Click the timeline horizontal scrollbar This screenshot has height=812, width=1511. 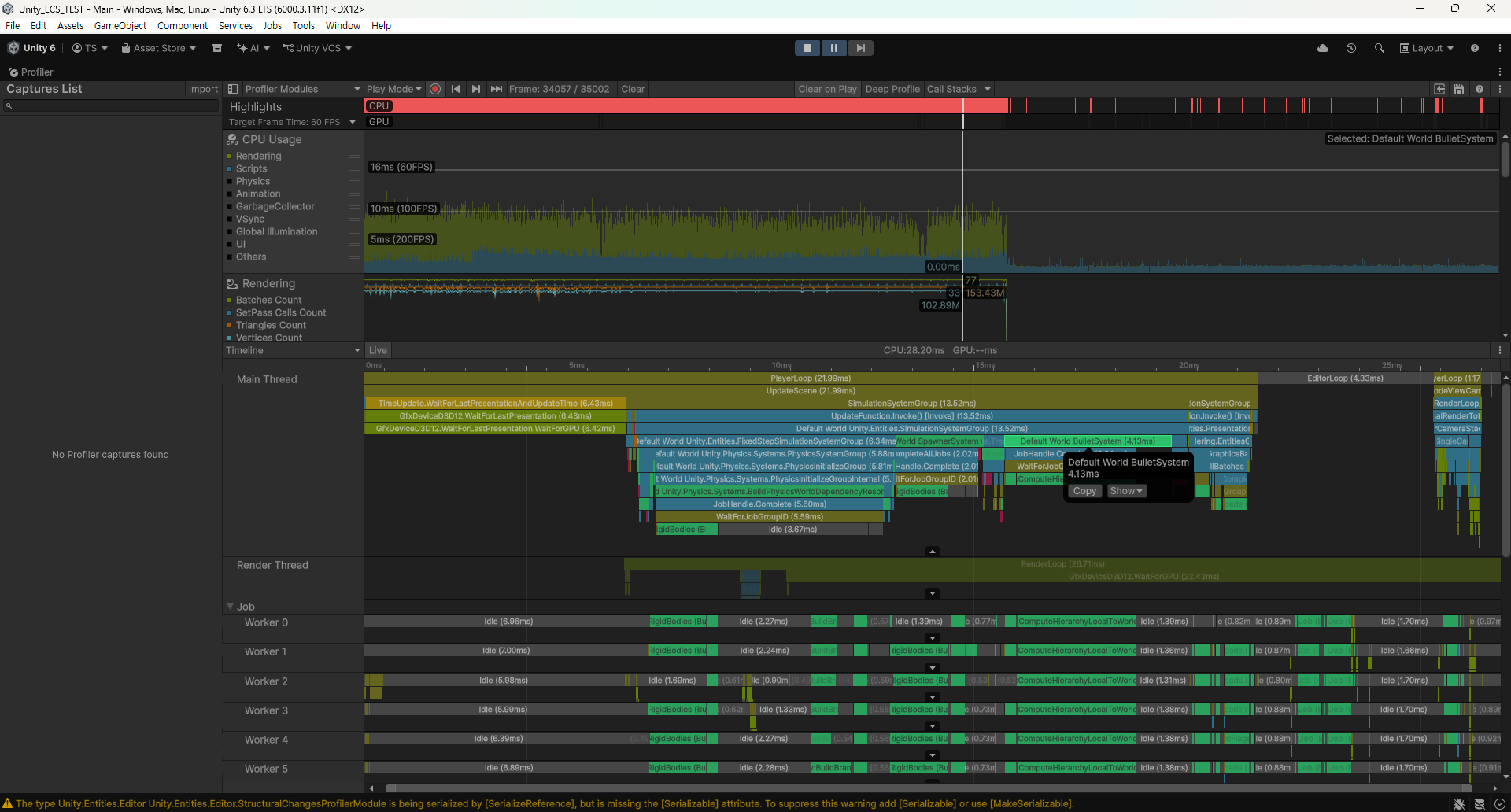coord(929,788)
